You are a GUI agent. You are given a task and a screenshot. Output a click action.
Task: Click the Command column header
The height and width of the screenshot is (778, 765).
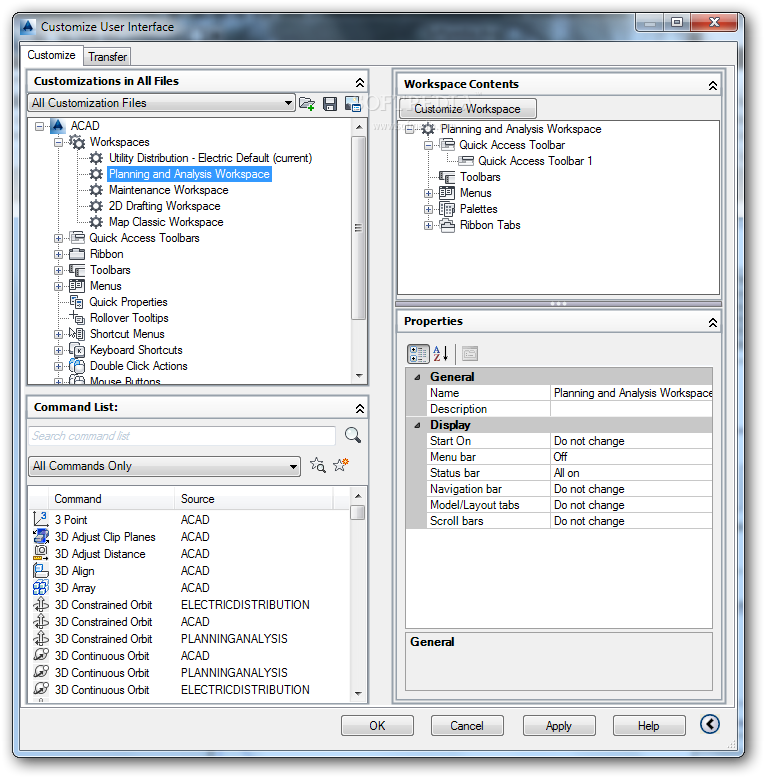(x=111, y=499)
